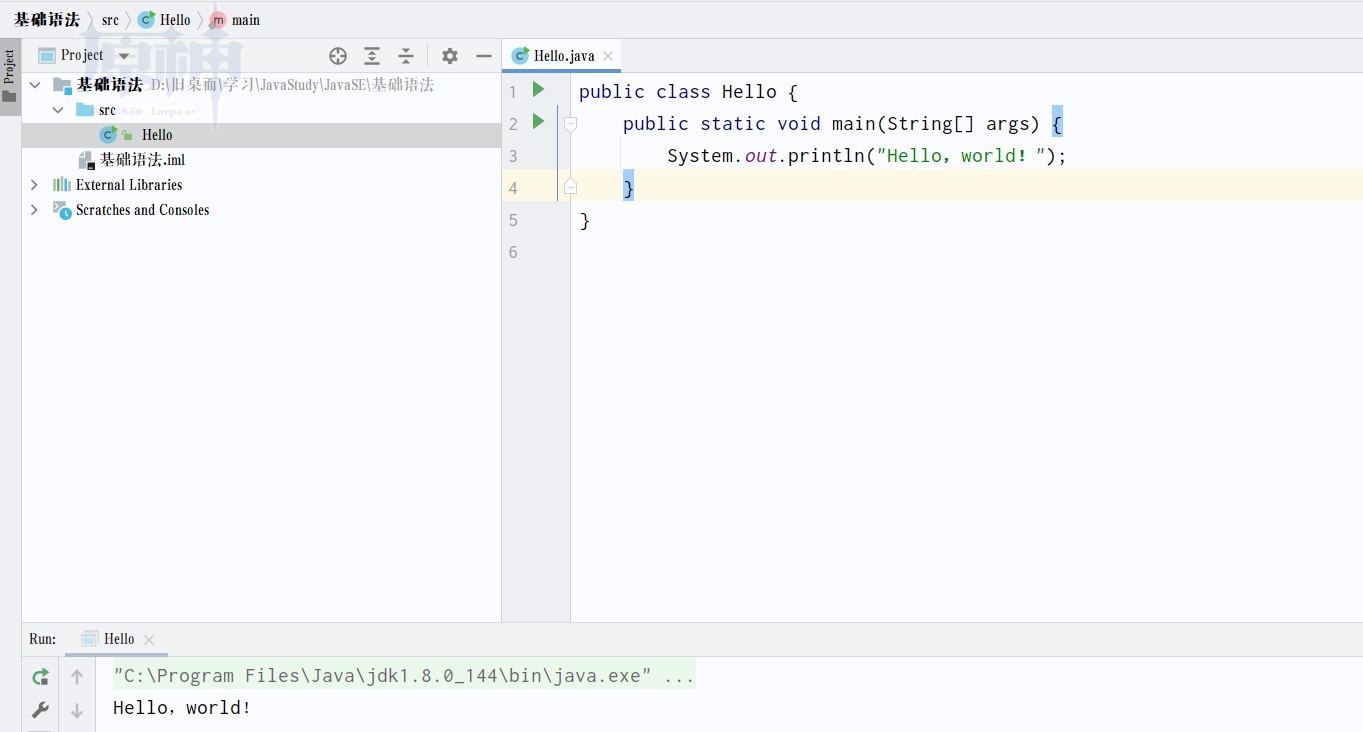Click the Collapse All icon in Project panel
Image resolution: width=1363 pixels, height=732 pixels.
pyautogui.click(x=406, y=56)
